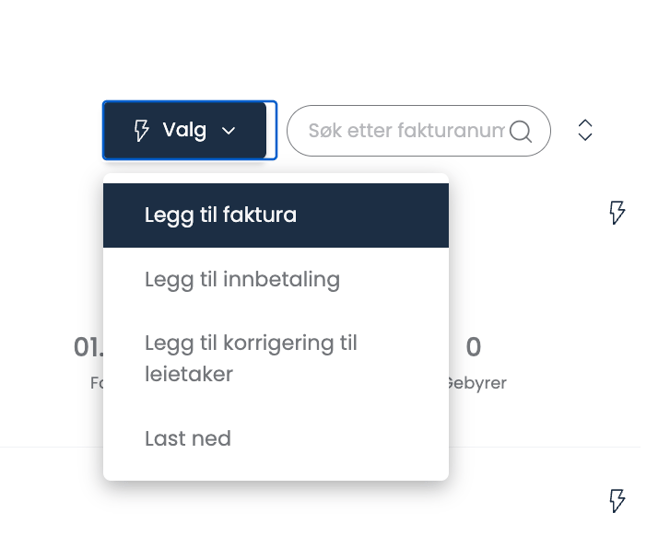Select "Legg til faktura" from the menu
The height and width of the screenshot is (547, 670).
pyautogui.click(x=220, y=215)
